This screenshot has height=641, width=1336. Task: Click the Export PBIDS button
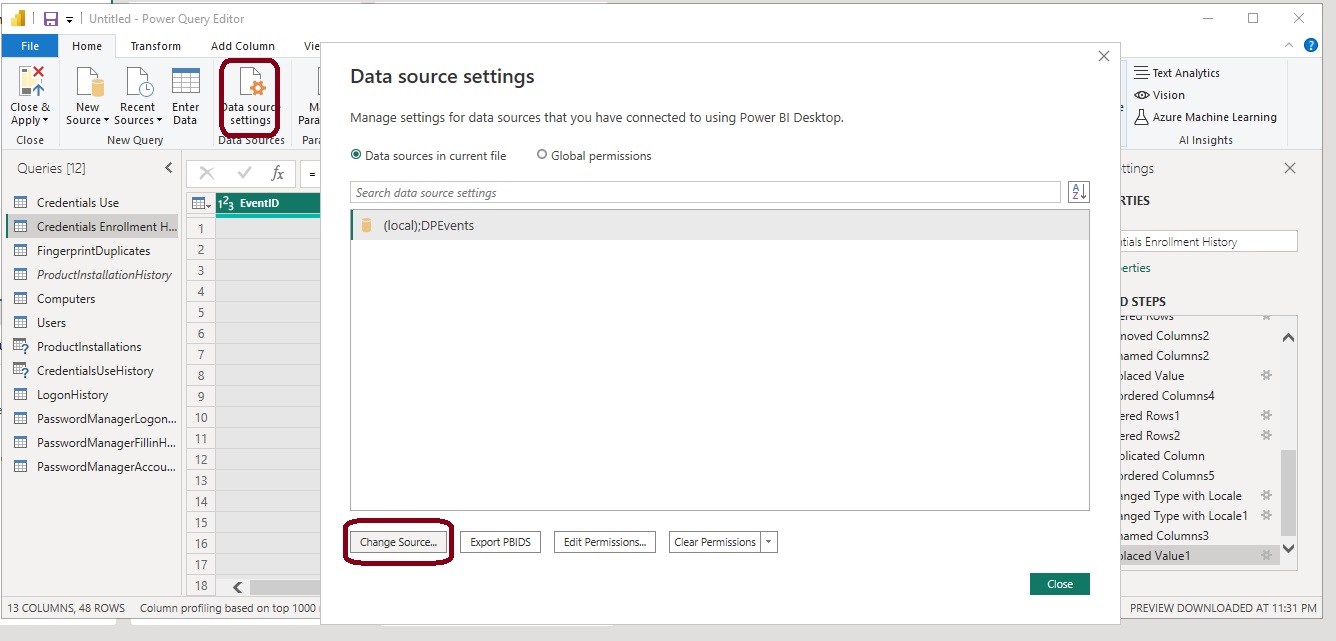click(x=500, y=542)
